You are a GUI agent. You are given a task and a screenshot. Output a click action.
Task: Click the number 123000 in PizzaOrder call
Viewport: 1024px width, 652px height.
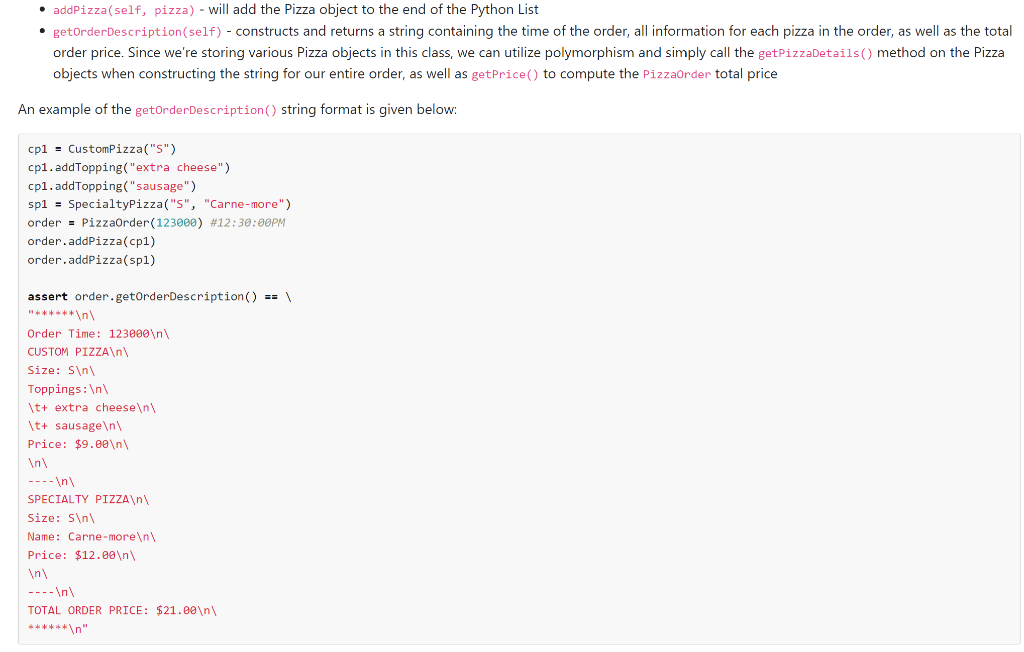[x=176, y=222]
